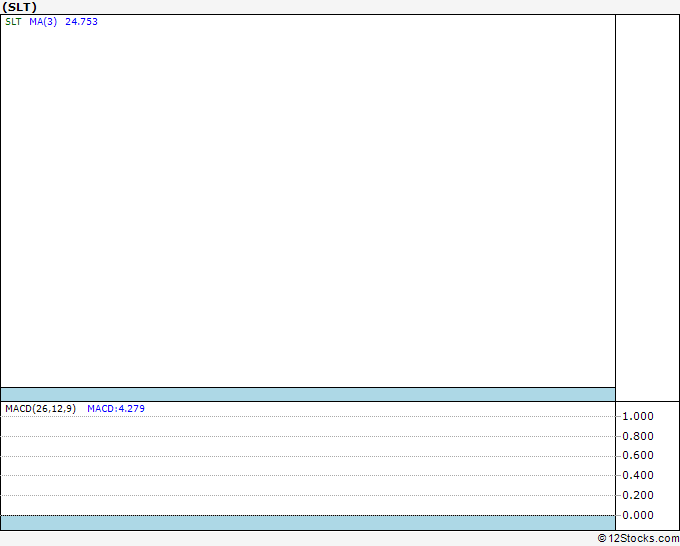Click the MA(3) moving average label
Viewport: 680px width, 546px height.
43,22
